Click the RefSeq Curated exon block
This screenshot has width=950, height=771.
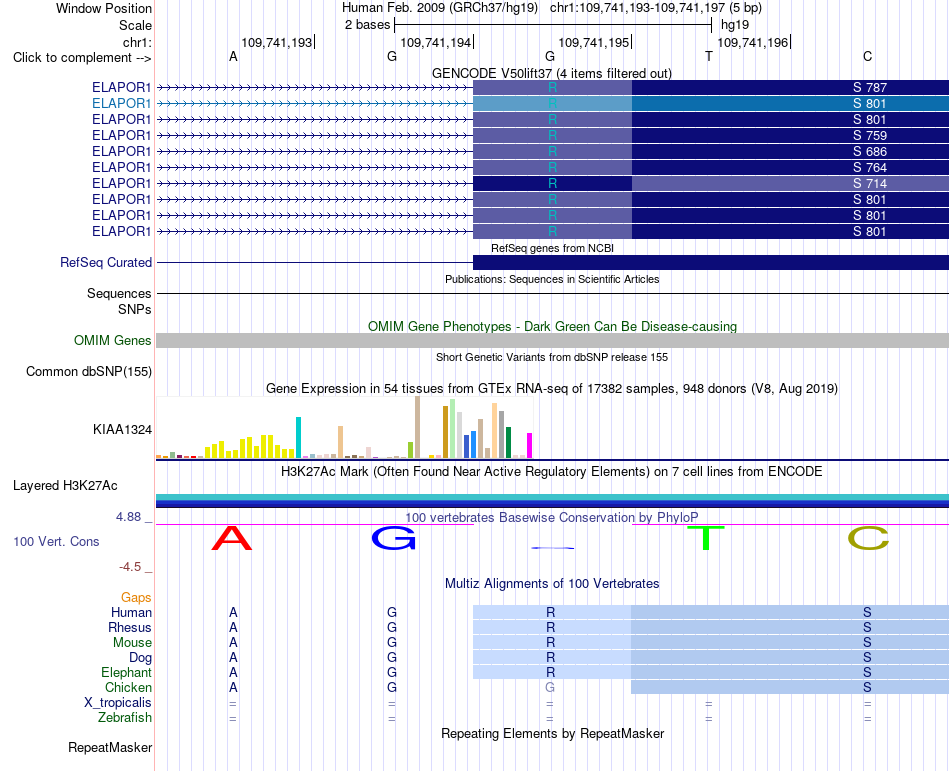(x=711, y=262)
